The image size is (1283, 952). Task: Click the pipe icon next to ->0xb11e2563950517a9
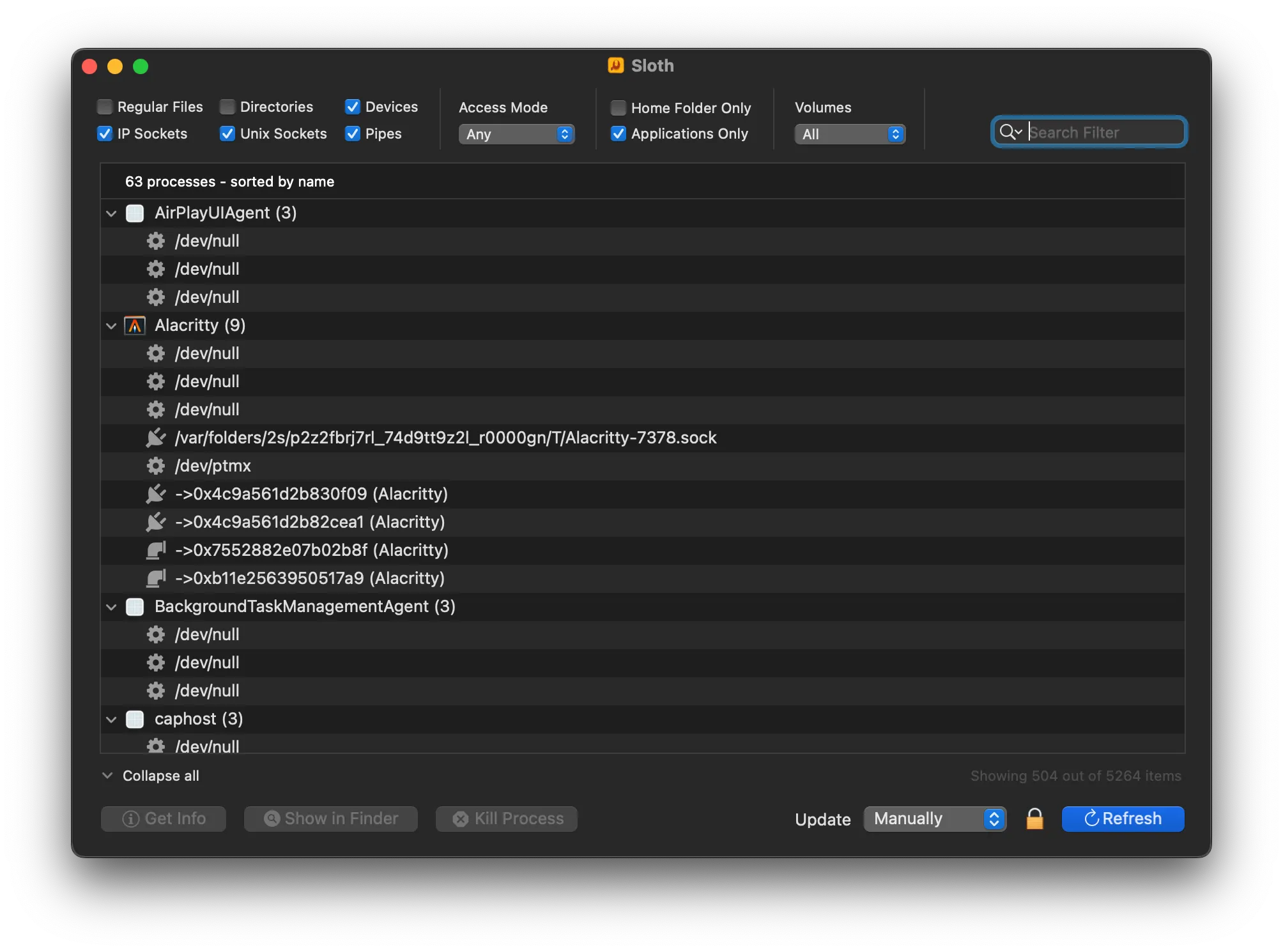coord(155,578)
